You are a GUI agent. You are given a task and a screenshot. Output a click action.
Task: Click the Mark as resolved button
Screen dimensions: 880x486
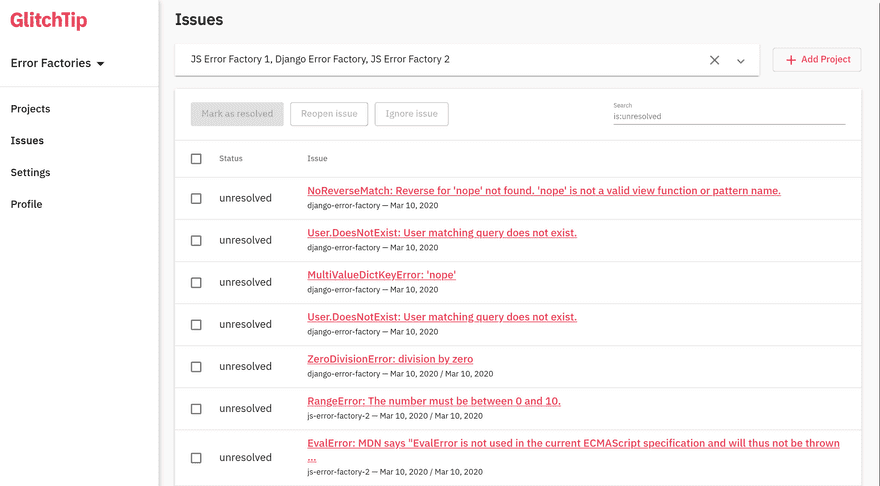pos(237,114)
